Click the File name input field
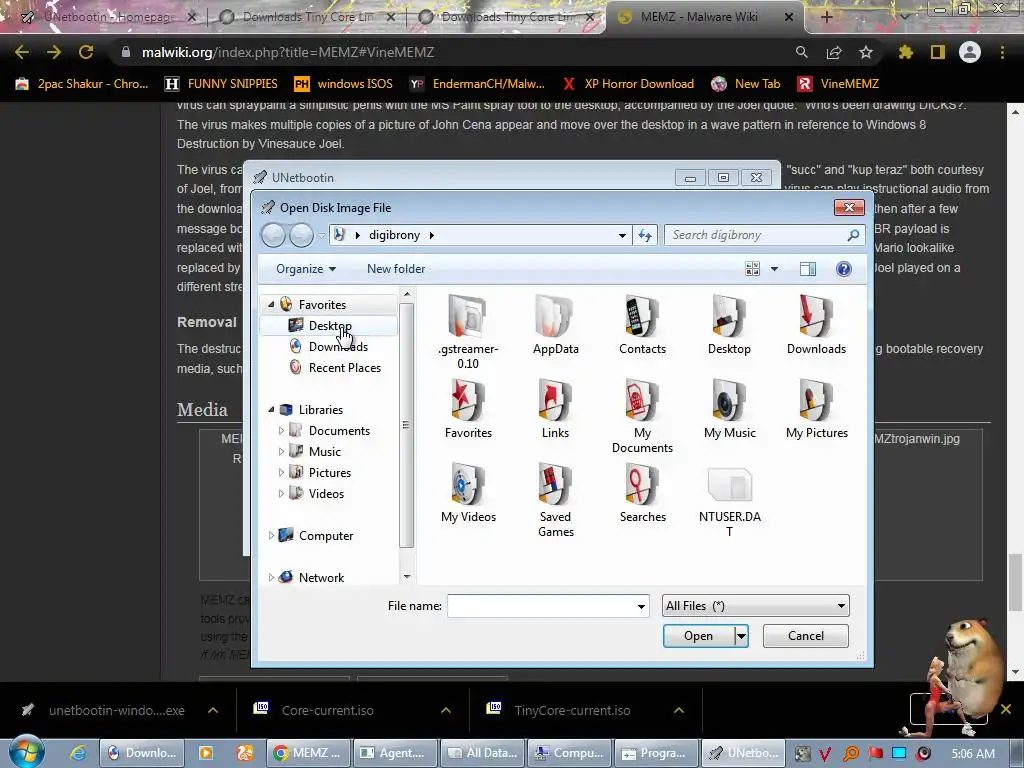Image resolution: width=1024 pixels, height=768 pixels. coord(542,607)
